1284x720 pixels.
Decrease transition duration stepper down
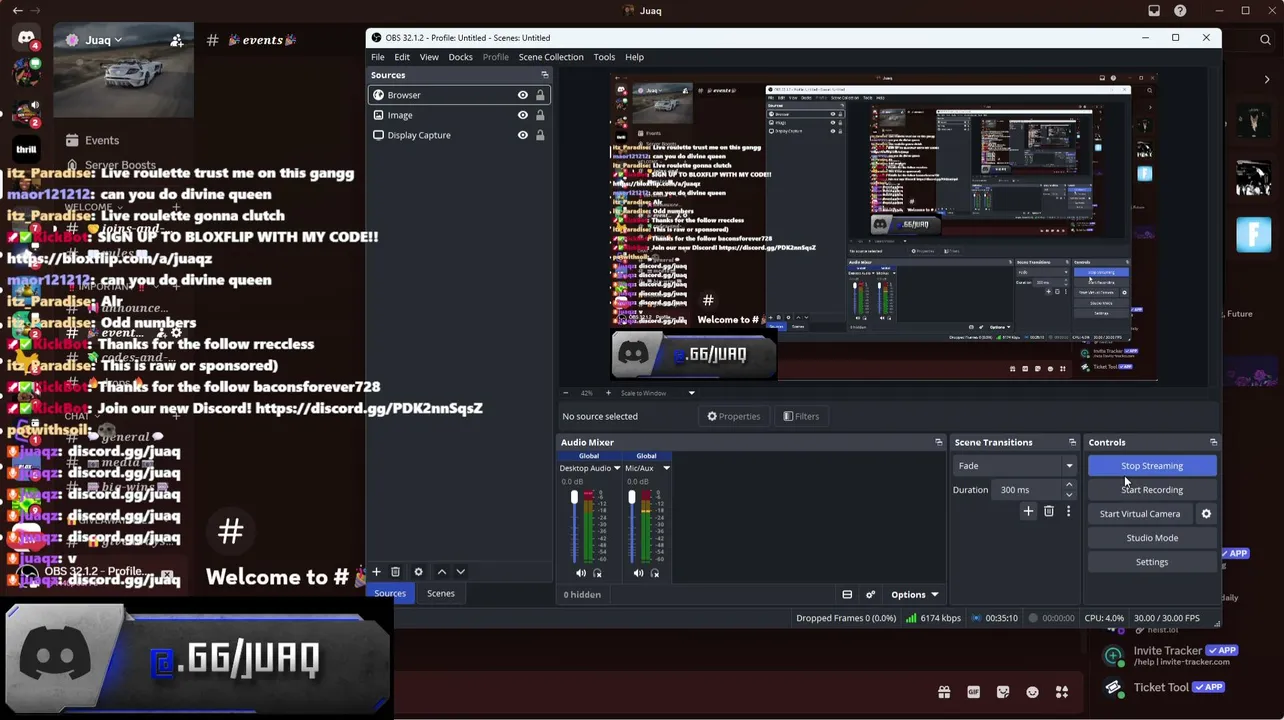[x=1069, y=494]
